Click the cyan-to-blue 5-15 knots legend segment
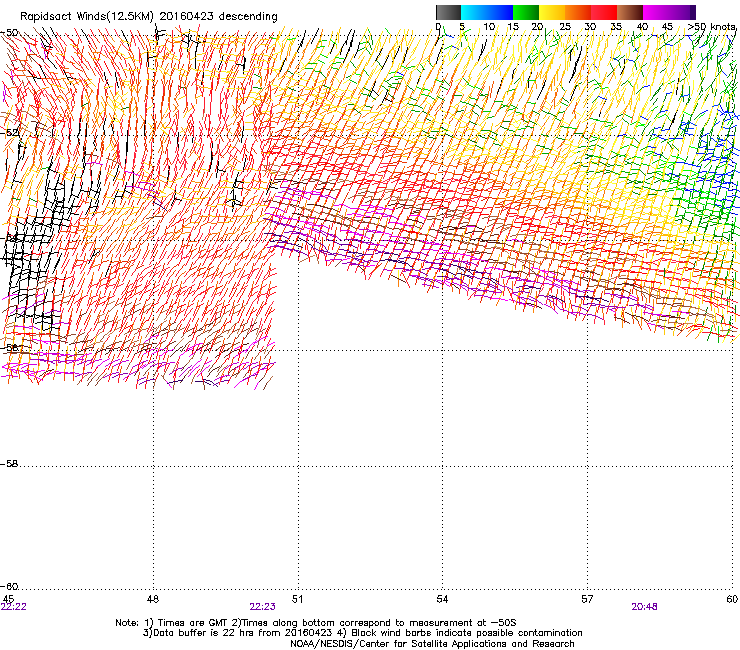Screen dimensions: 740x650 (487, 12)
